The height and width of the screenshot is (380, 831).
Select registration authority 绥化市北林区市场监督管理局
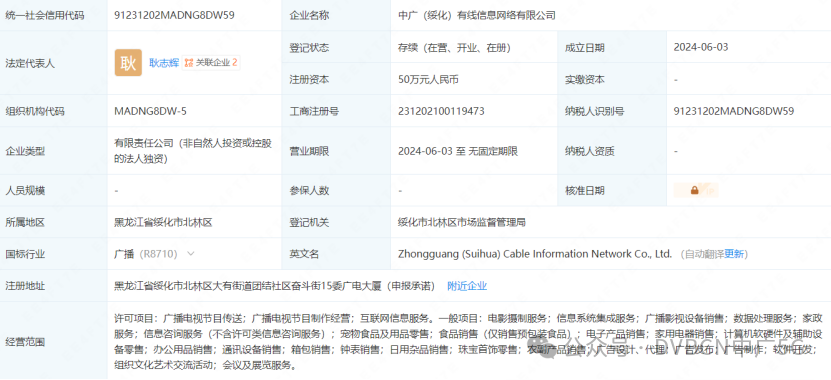point(462,223)
